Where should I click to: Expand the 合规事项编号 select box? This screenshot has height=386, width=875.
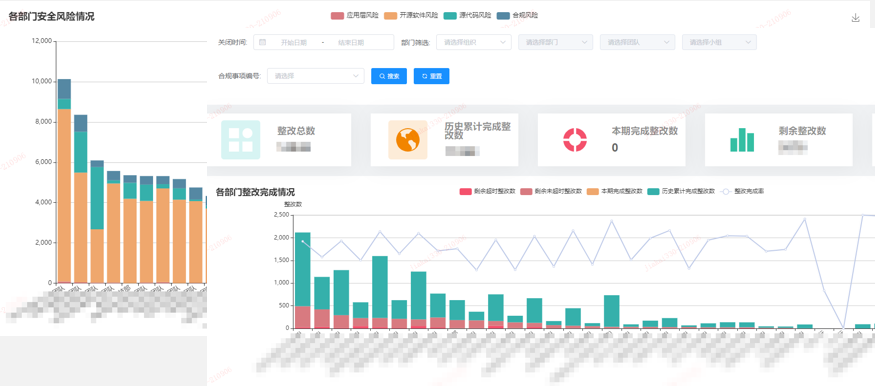(316, 76)
